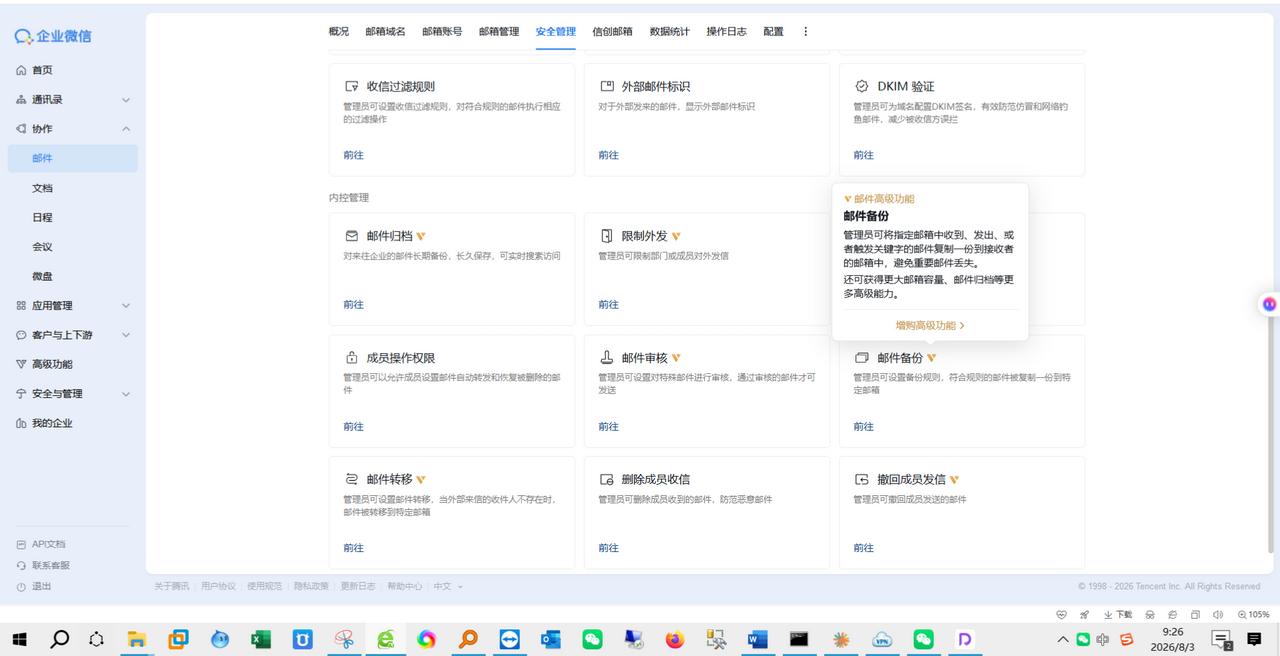
Task: Open Firefox from the taskbar
Action: (675, 639)
